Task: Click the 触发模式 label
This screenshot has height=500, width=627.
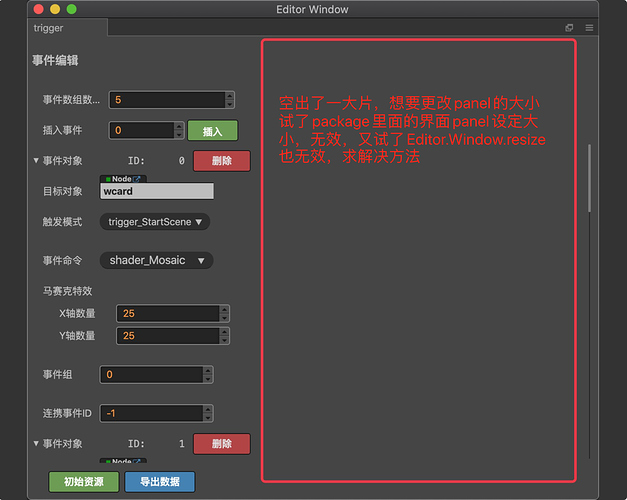Action: pyautogui.click(x=62, y=222)
